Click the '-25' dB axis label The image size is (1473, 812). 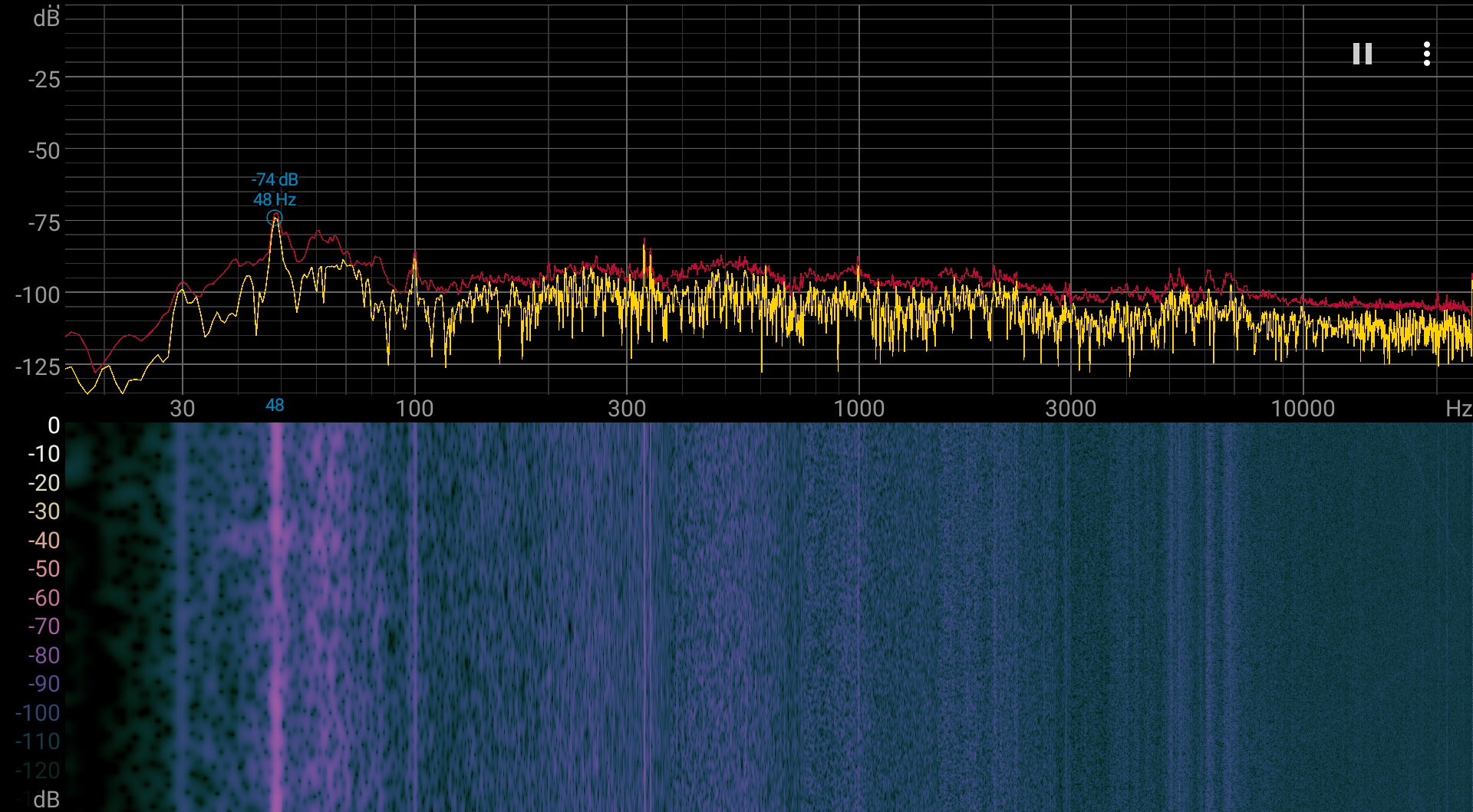pyautogui.click(x=44, y=80)
